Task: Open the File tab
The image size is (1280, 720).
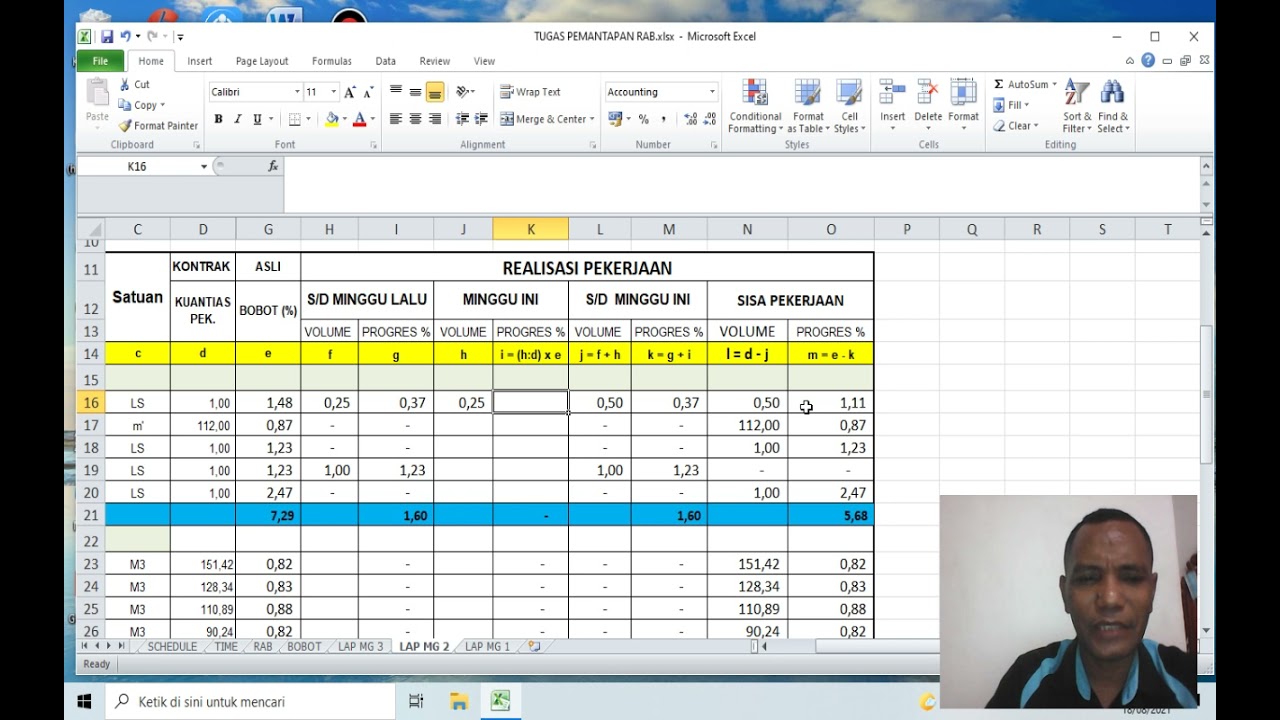Action: 100,61
